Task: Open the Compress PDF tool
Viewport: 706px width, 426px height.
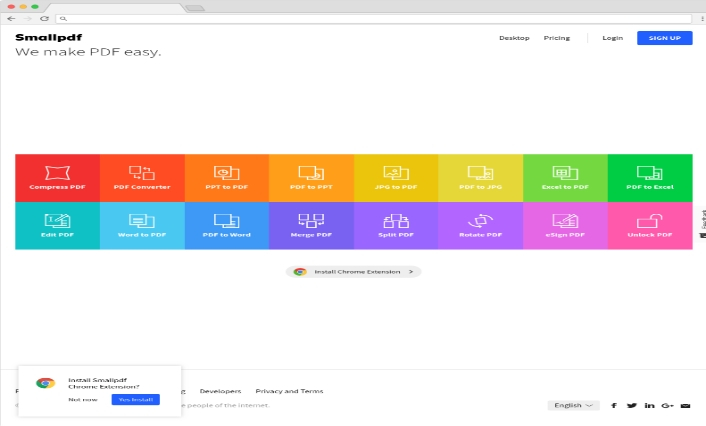Action: point(57,178)
